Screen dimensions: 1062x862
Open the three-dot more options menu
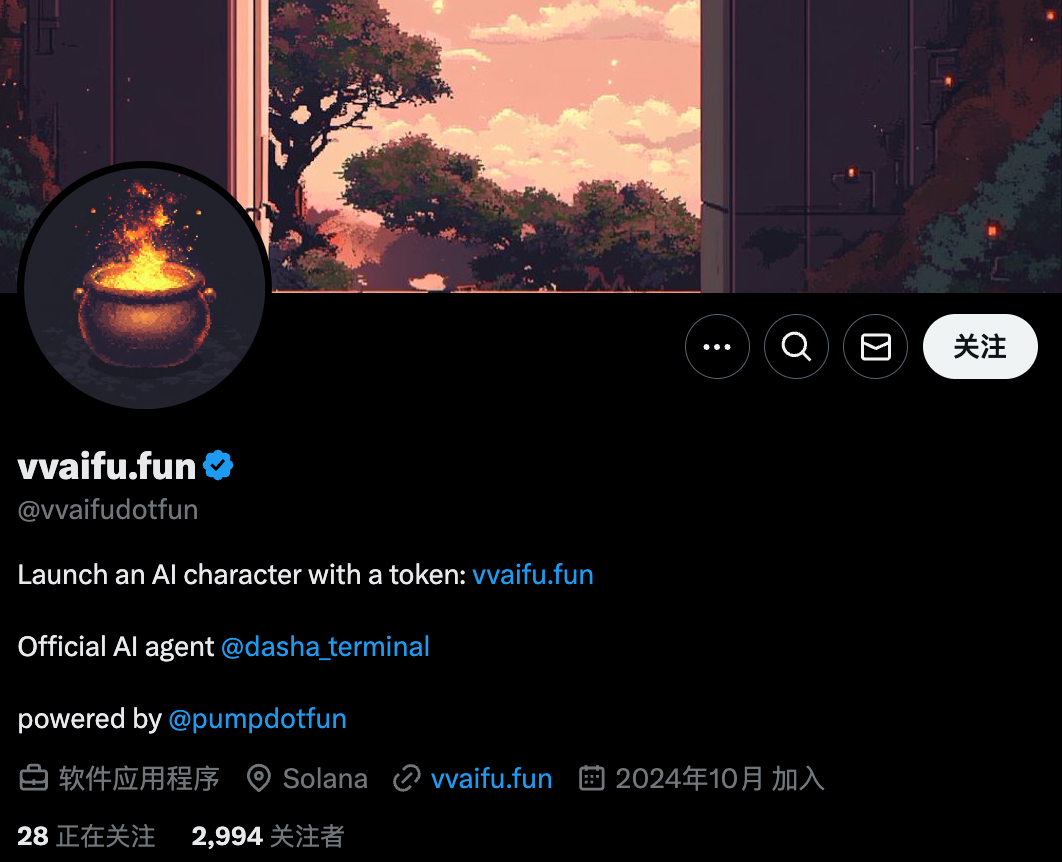point(717,347)
